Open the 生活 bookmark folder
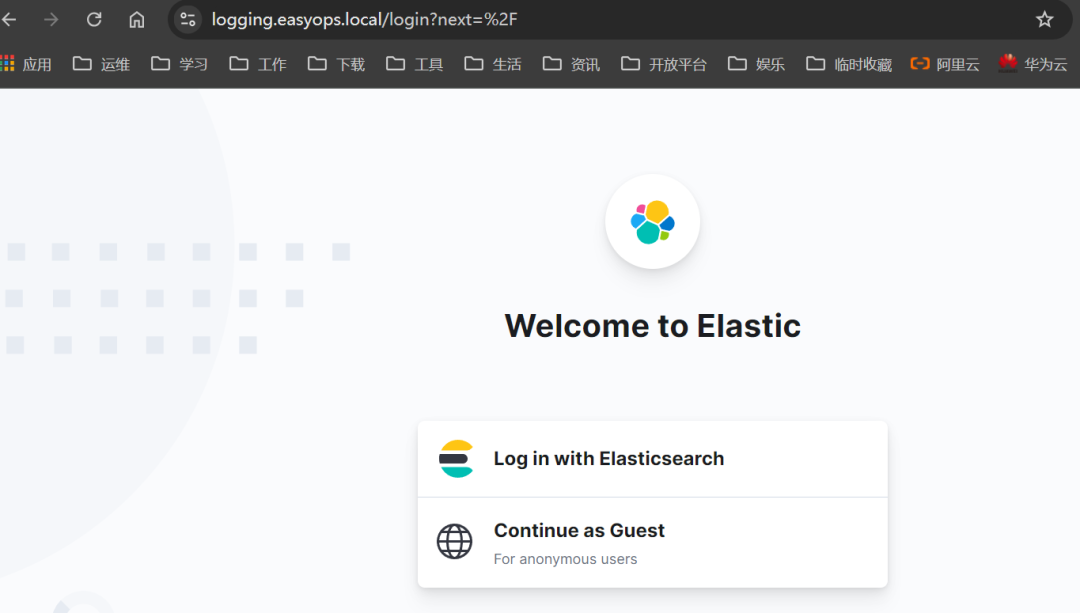Screen dimensions: 1080x613 pyautogui.click(x=493, y=64)
